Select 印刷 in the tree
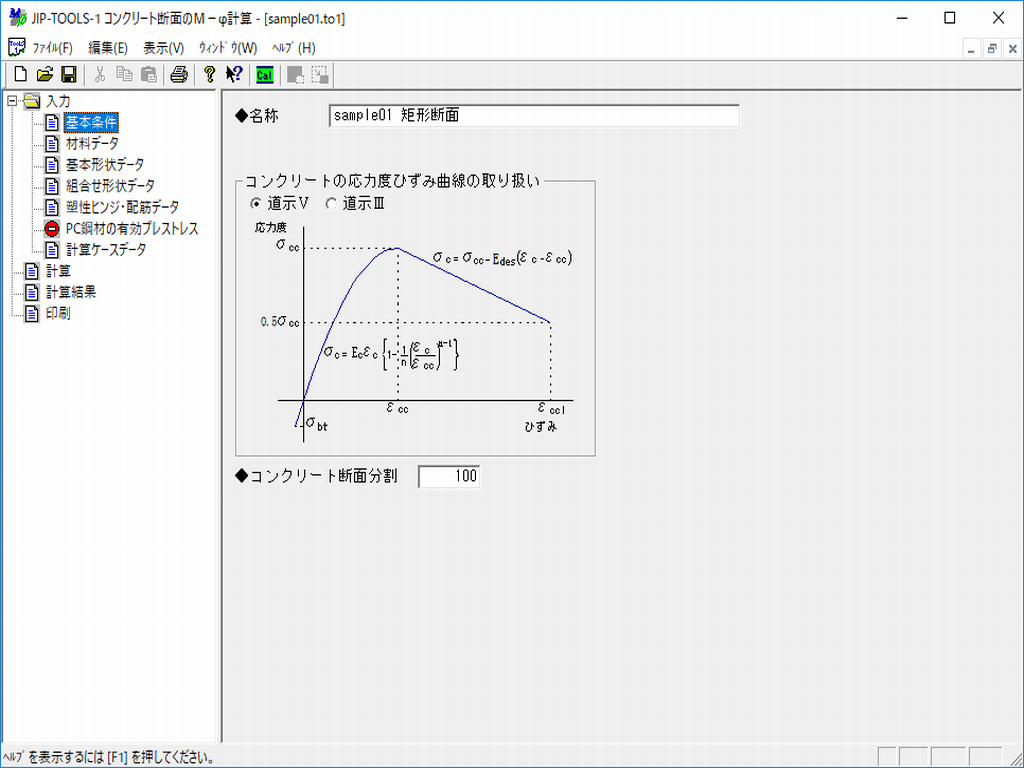1024x768 pixels. click(x=58, y=313)
